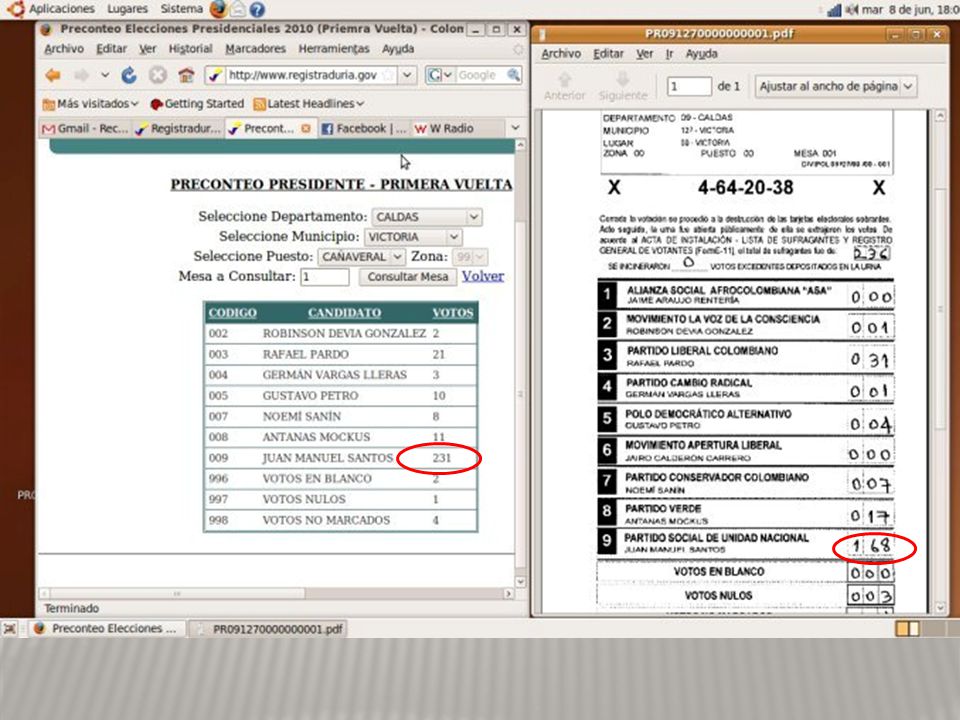This screenshot has height=720, width=960.
Task: Sort by CANDIDATO column header
Action: [344, 313]
